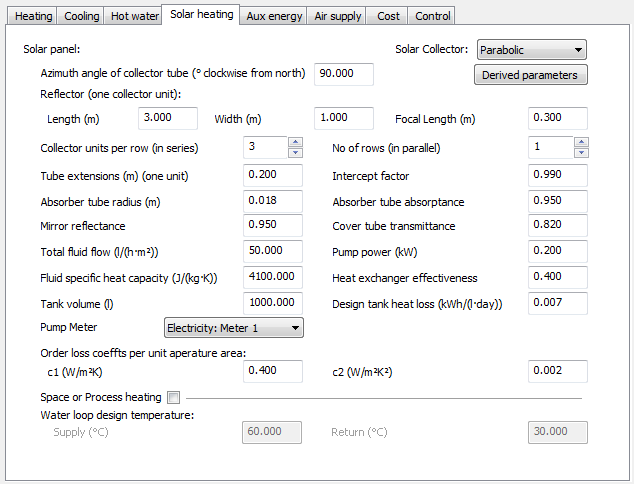Open the Control tab
The image size is (634, 484).
pos(432,16)
